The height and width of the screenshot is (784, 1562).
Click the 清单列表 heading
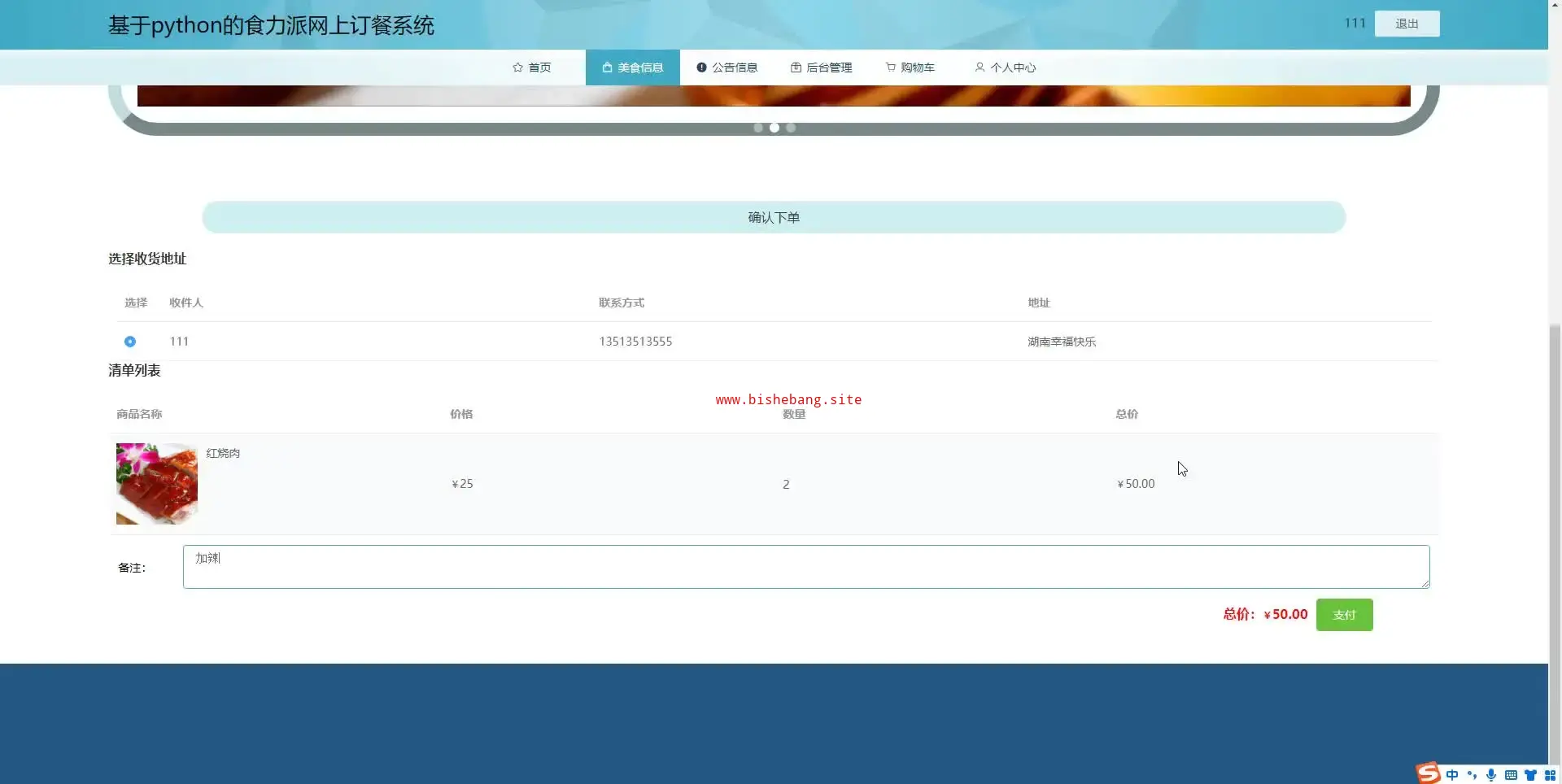pyautogui.click(x=134, y=370)
